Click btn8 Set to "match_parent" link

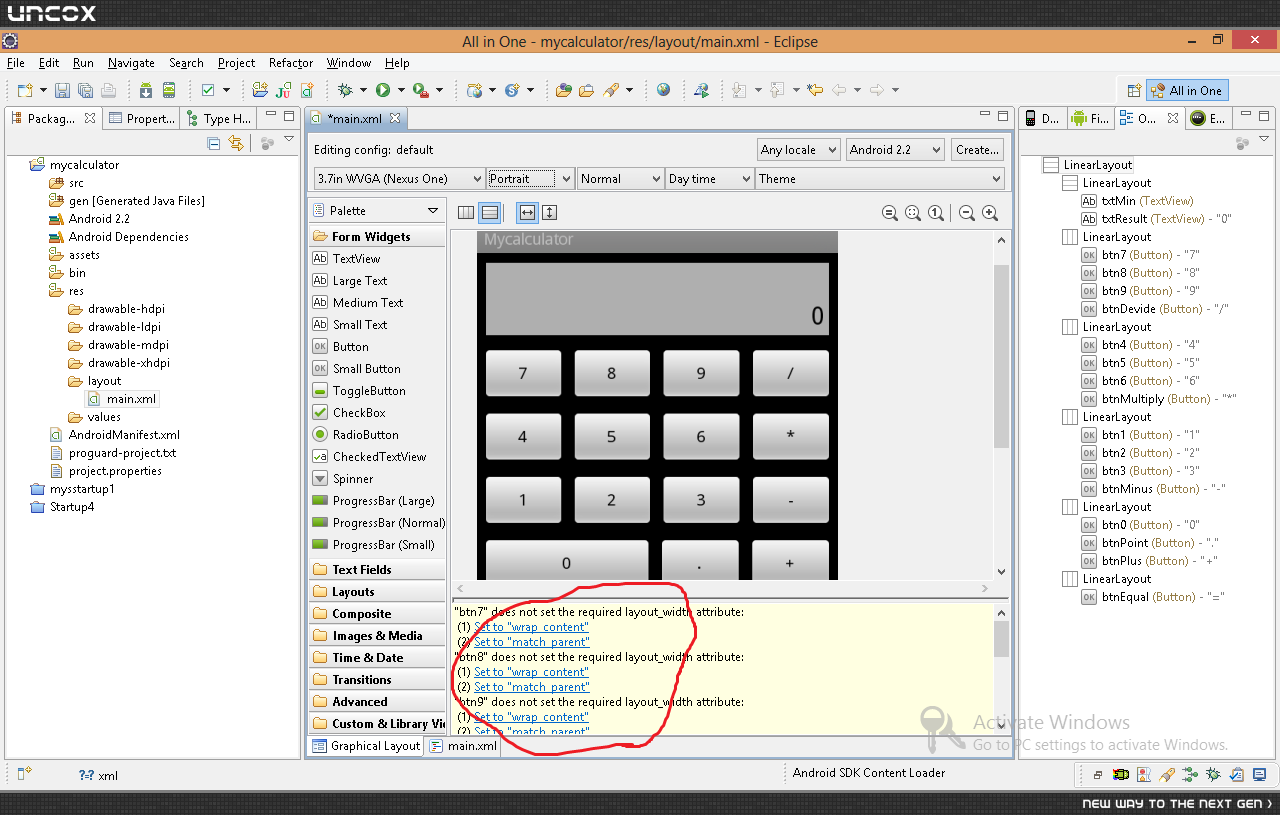[x=532, y=687]
